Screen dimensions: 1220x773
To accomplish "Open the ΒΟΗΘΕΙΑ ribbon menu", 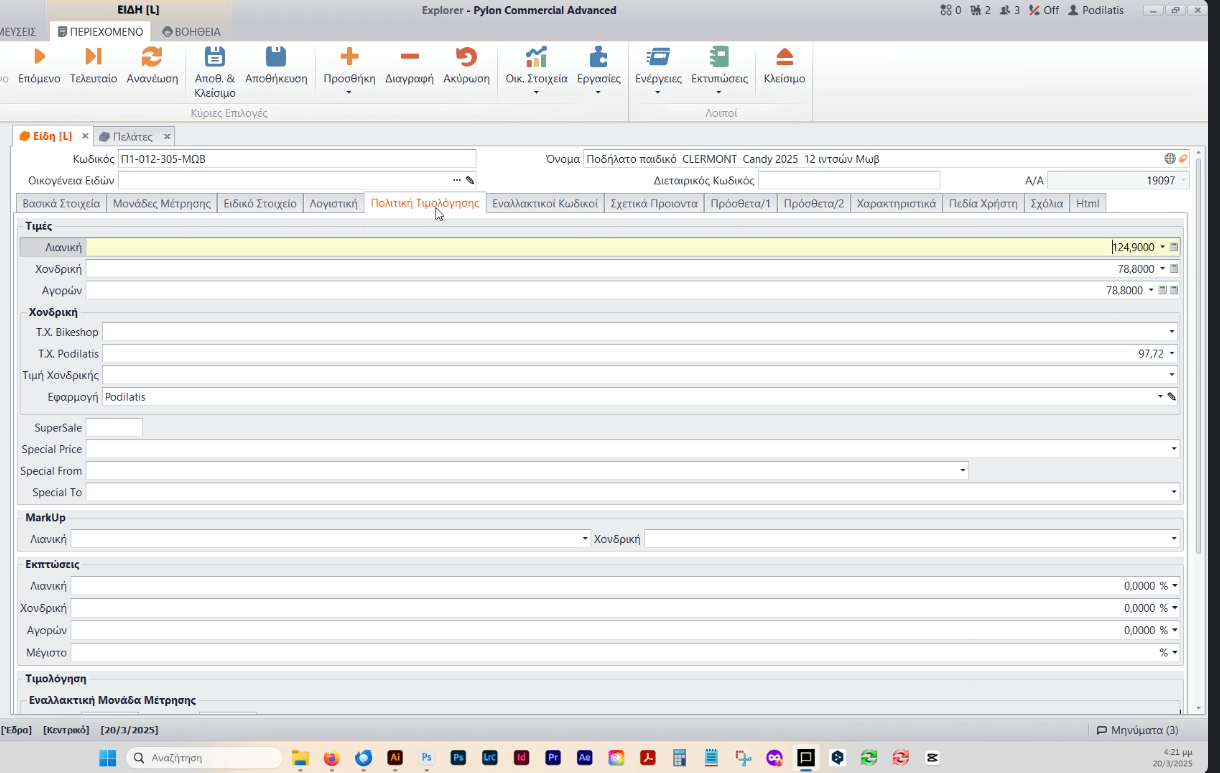I will coord(191,32).
